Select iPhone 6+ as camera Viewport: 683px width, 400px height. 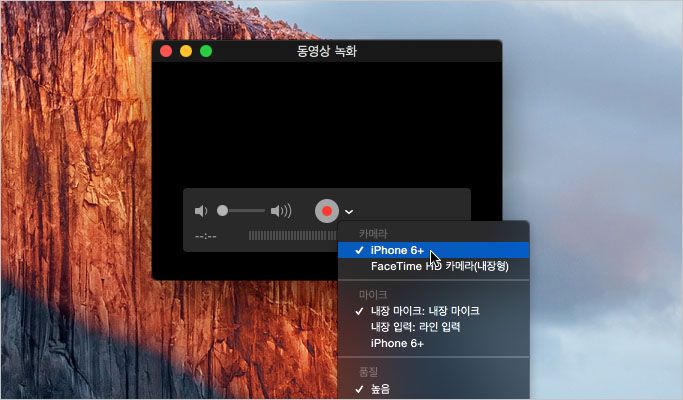pyautogui.click(x=433, y=250)
